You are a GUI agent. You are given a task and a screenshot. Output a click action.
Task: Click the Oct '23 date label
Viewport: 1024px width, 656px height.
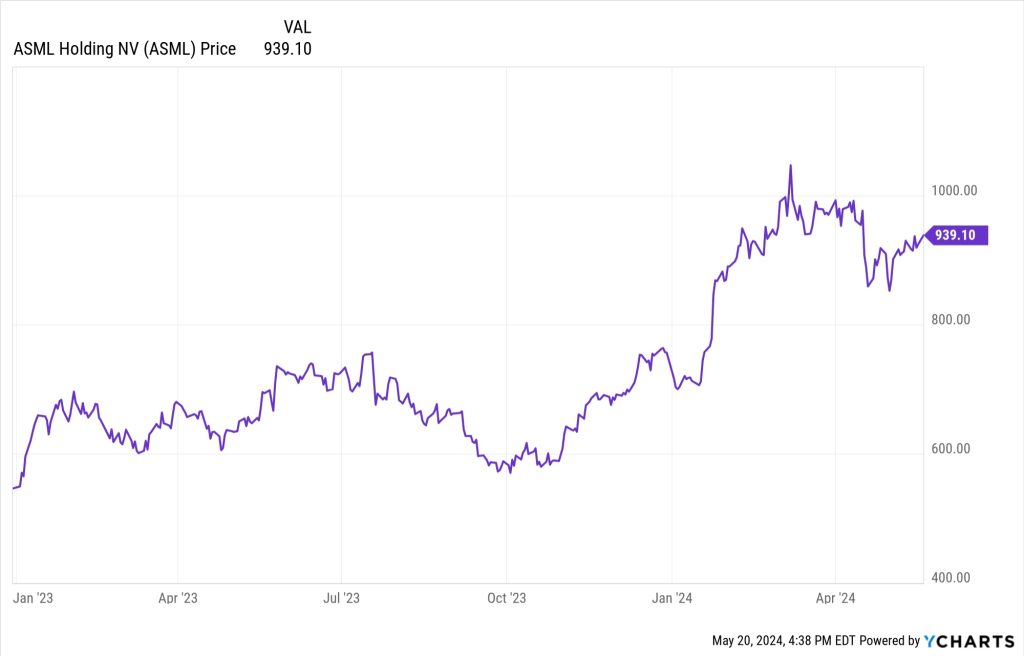click(506, 598)
